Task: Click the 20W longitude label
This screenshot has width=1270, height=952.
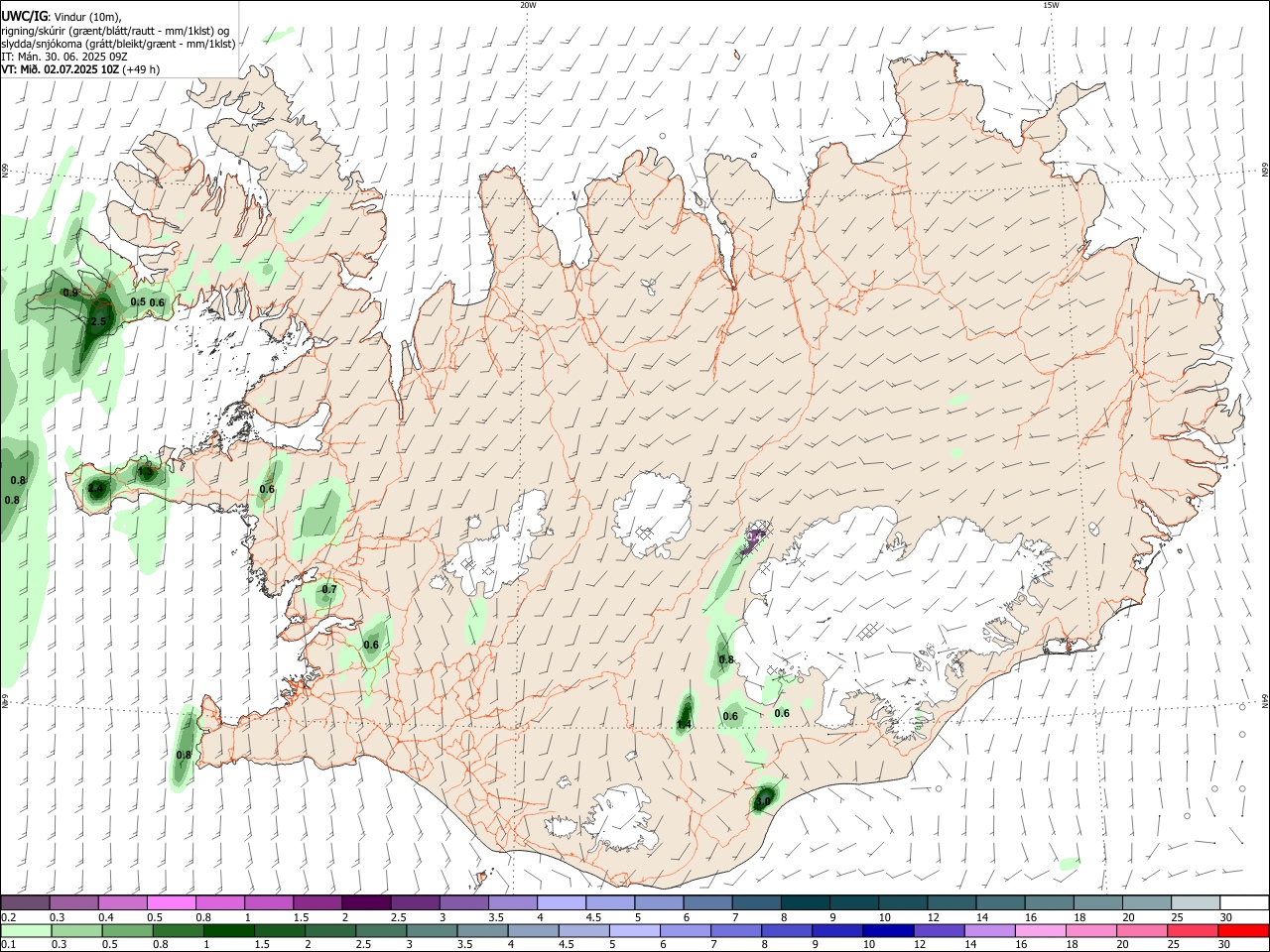Action: click(x=528, y=5)
